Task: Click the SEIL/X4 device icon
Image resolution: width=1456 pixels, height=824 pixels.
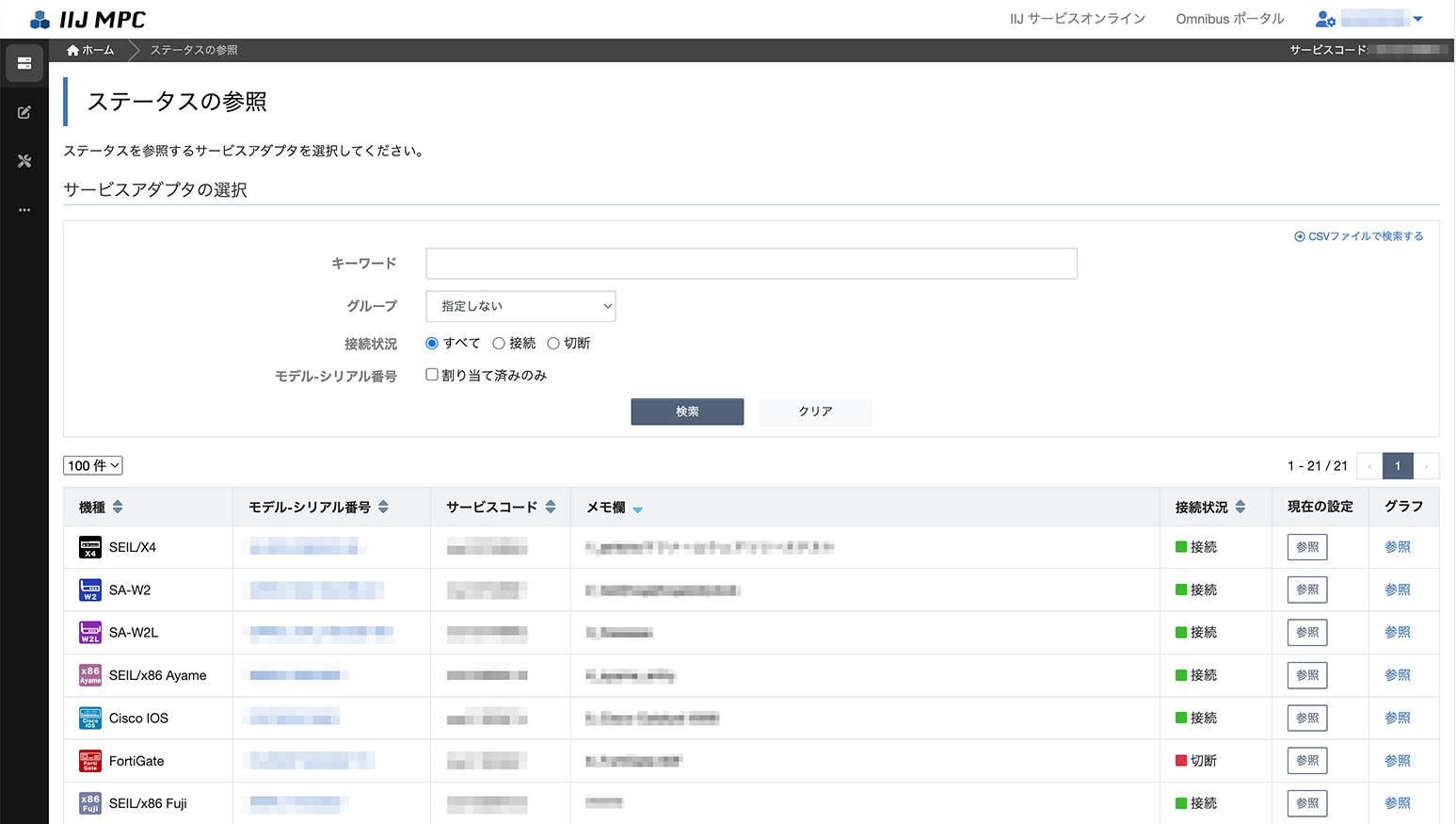Action: (x=90, y=547)
